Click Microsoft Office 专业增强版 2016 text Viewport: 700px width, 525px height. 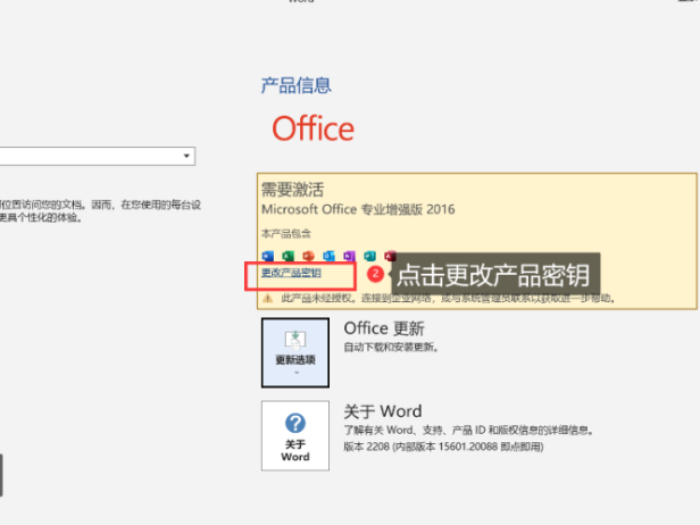[358, 209]
